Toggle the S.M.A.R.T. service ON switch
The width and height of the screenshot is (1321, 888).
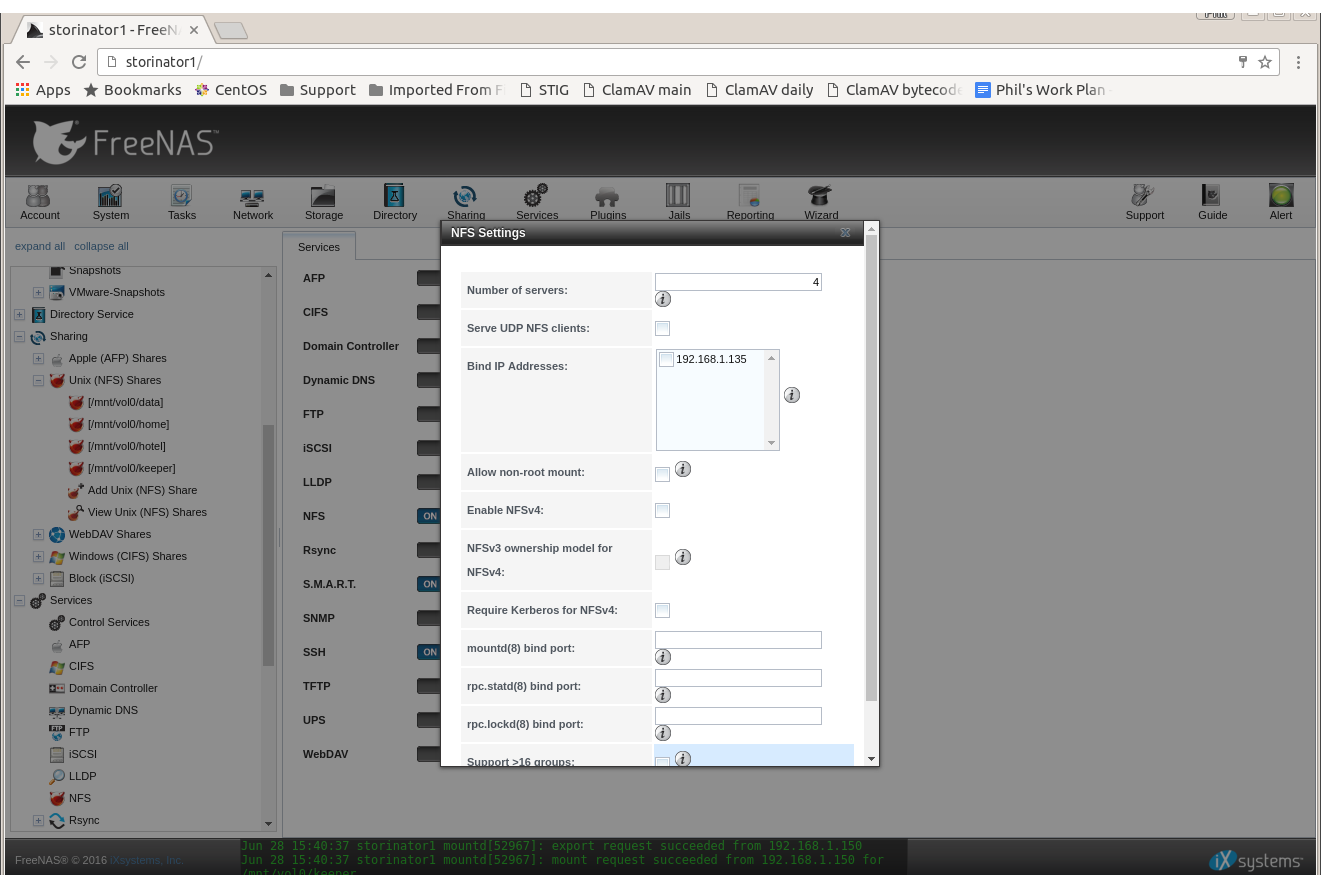coord(429,584)
